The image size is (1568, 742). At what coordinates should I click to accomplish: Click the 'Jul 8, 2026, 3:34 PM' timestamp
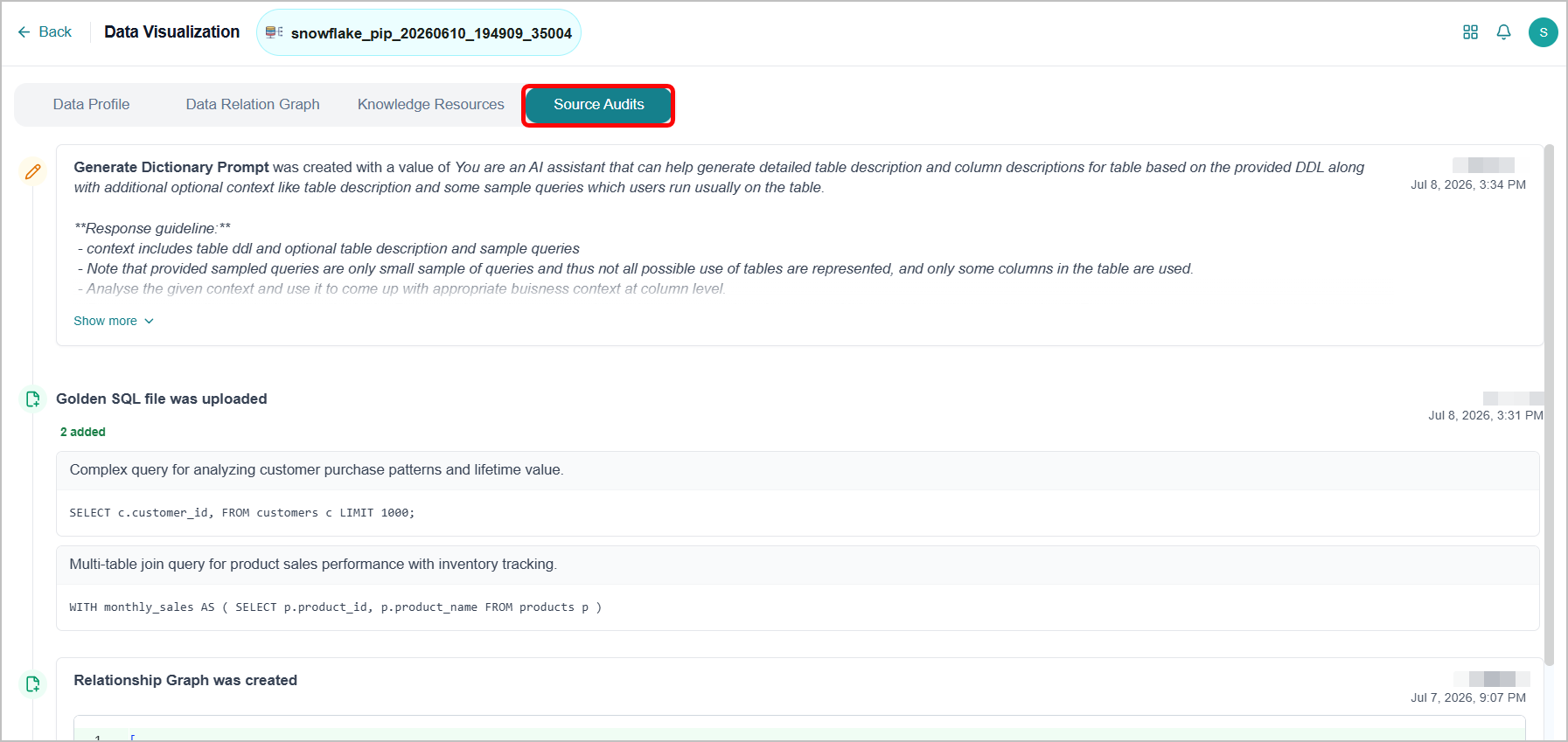1468,185
